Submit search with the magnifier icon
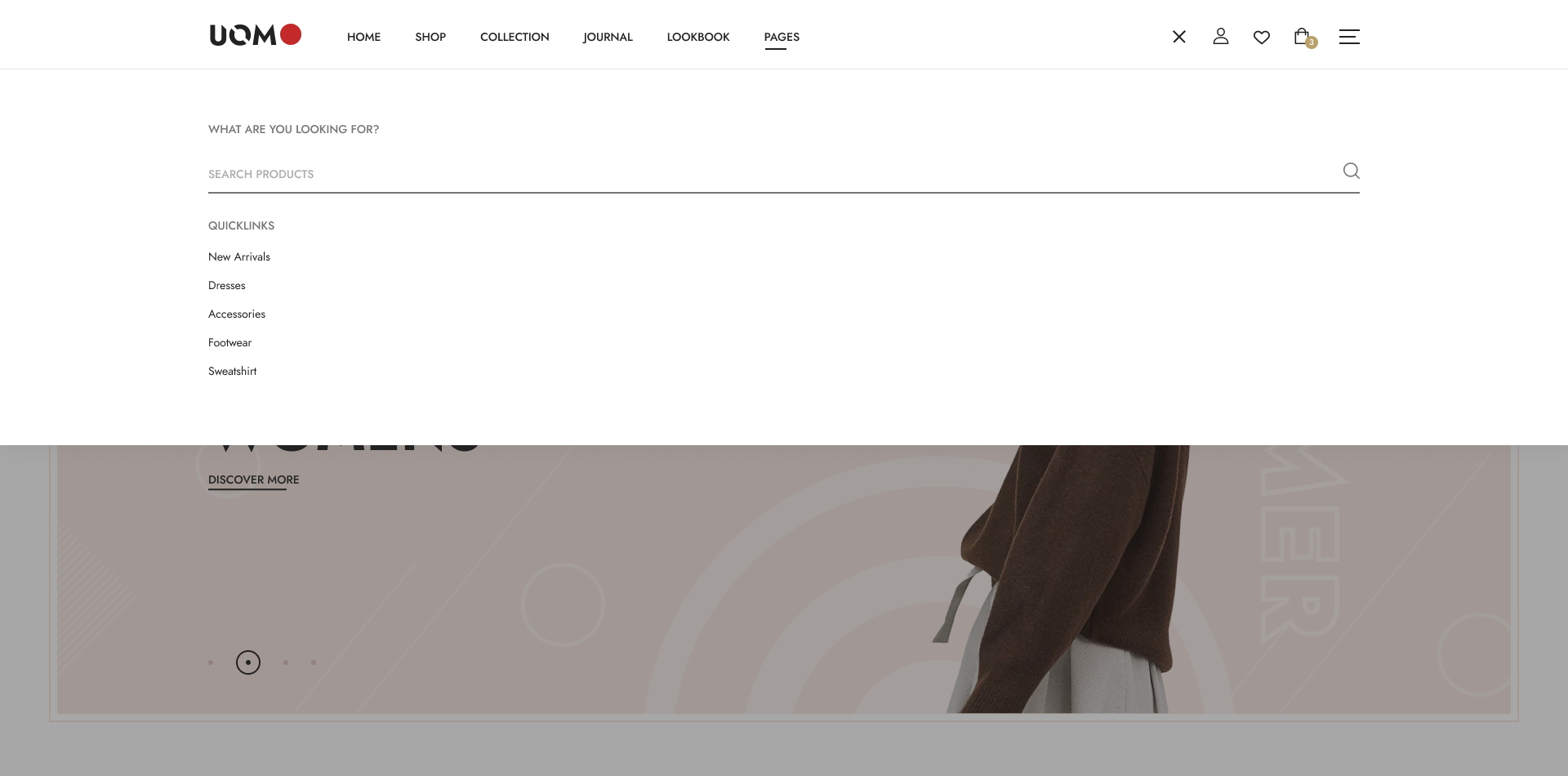This screenshot has height=776, width=1568. [1352, 171]
